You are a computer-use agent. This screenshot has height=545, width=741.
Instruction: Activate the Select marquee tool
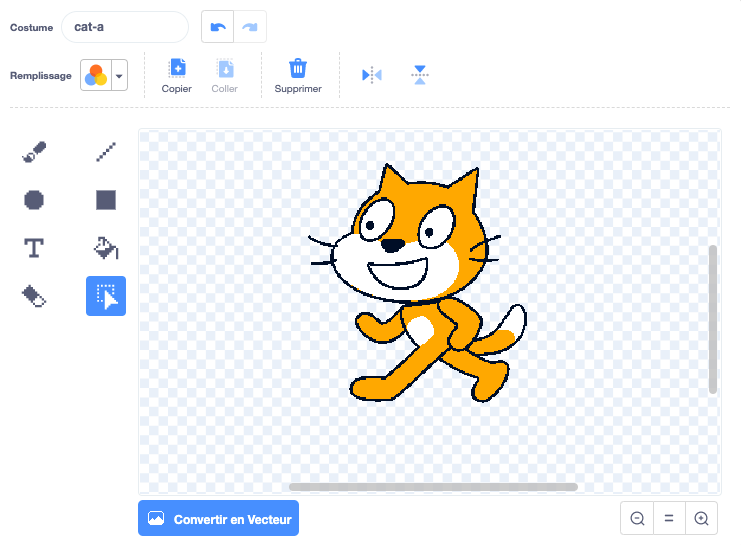point(106,296)
